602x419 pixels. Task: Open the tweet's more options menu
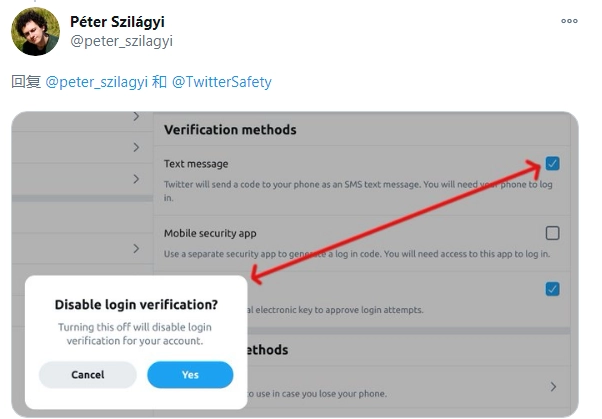point(568,20)
